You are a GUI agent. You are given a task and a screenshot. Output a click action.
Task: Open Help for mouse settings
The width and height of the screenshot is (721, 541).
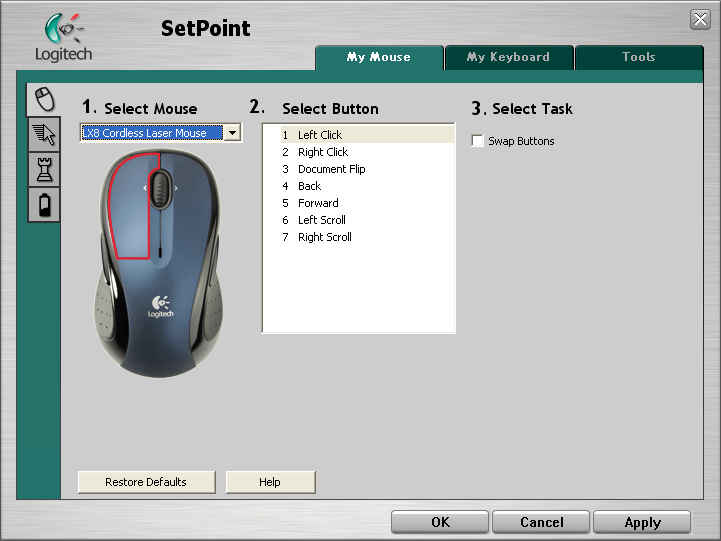(270, 482)
